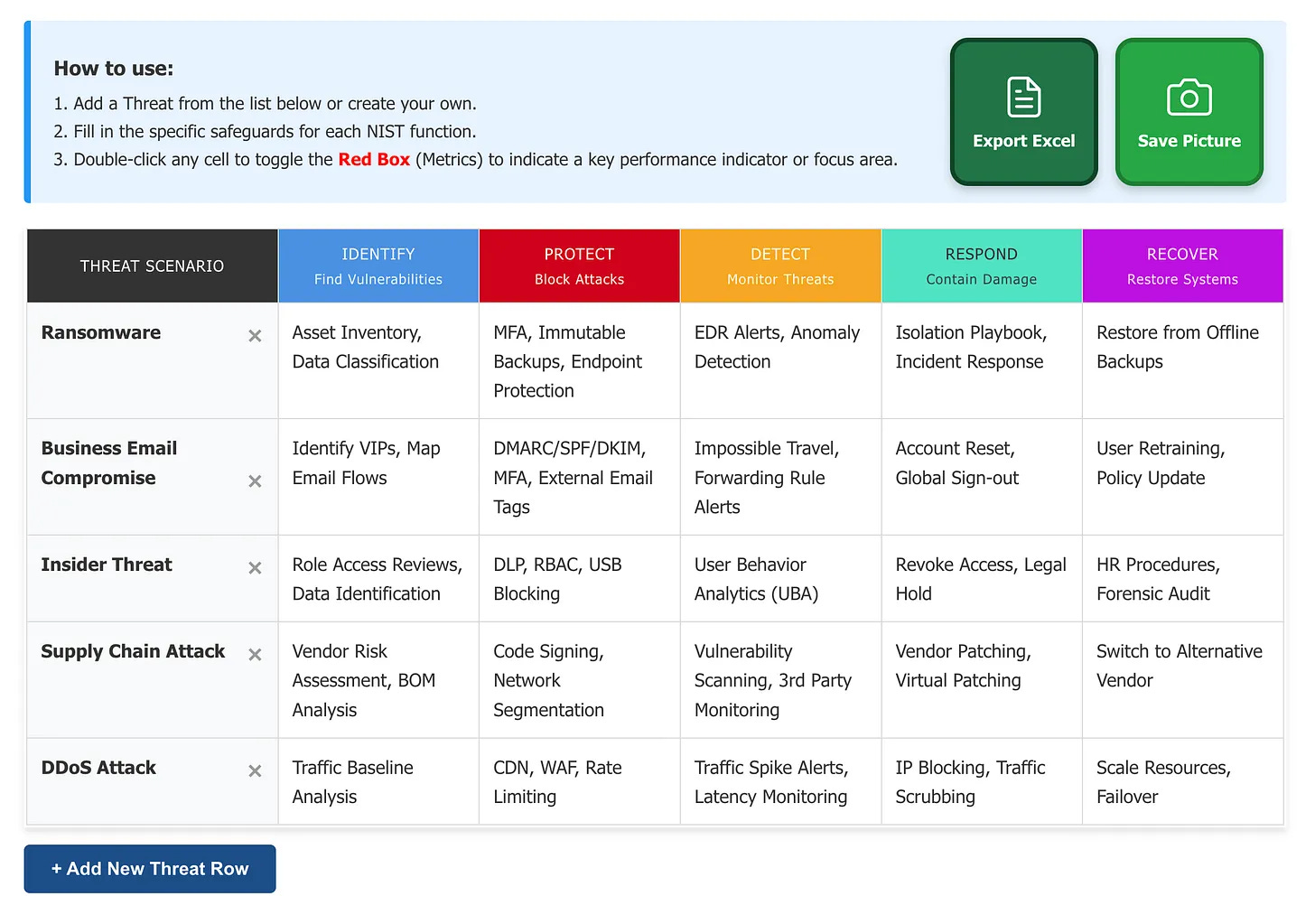Click the RECOVER column header
Viewport: 1315px width, 924px height.
tap(1182, 266)
